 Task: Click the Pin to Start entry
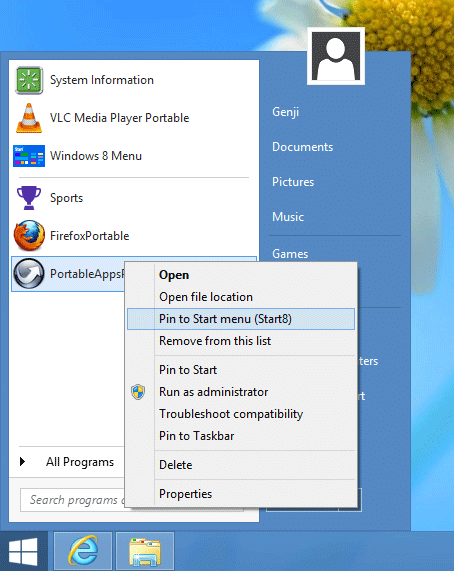(x=241, y=370)
